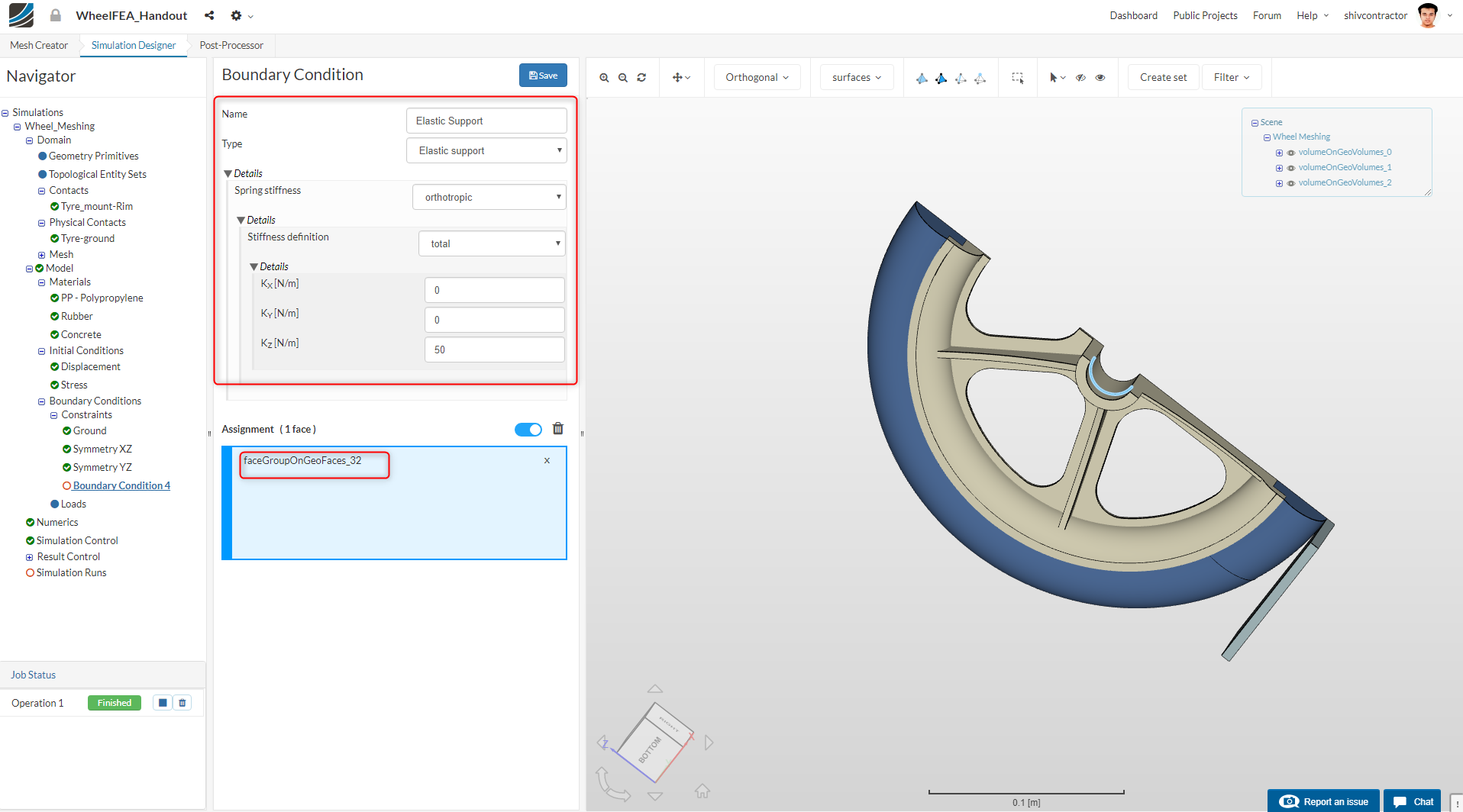Viewport: 1463px width, 812px height.
Task: Switch to the Post-Processor tab
Action: click(x=231, y=45)
